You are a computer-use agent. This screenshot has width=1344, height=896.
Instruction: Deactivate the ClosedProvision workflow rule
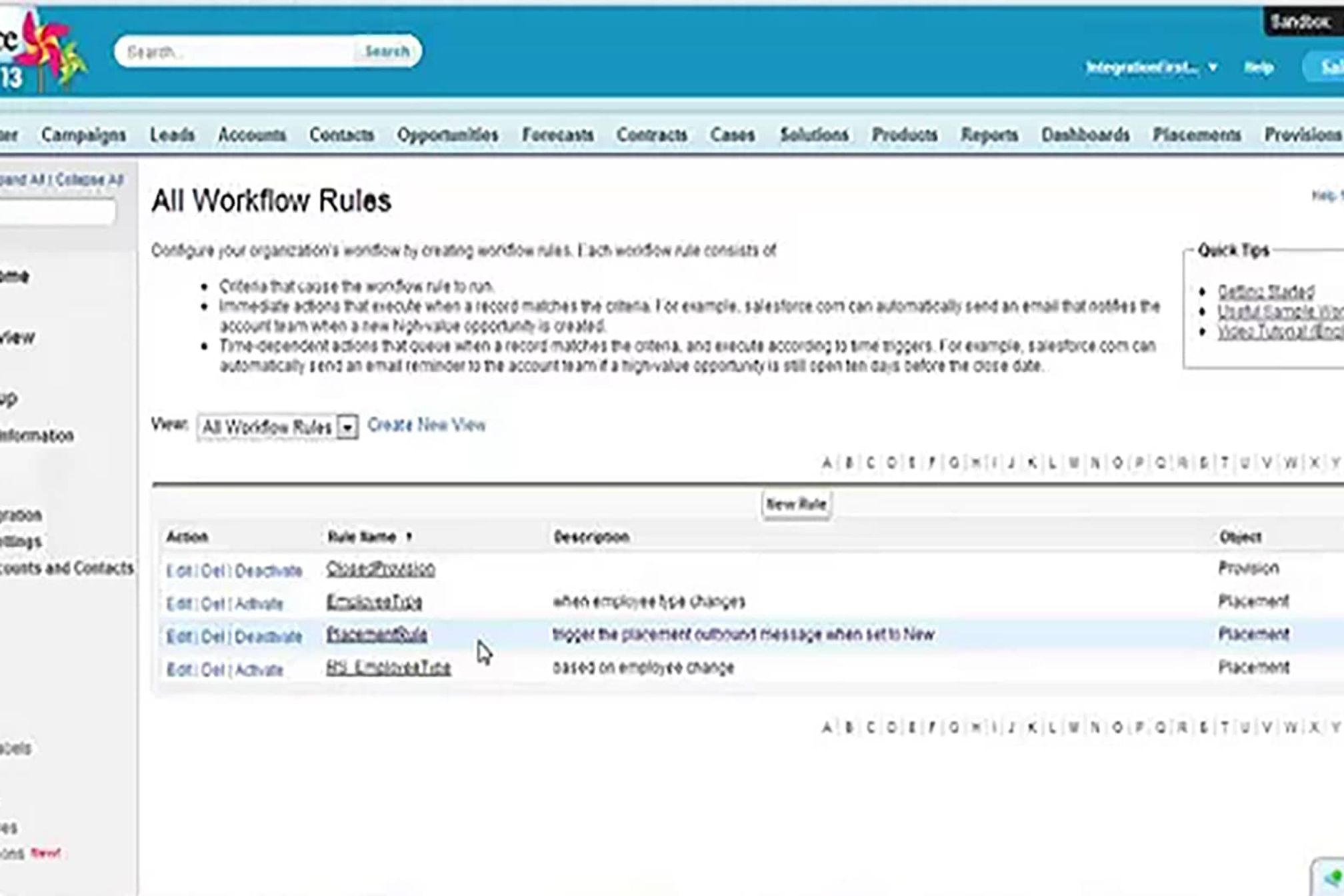[x=268, y=571]
